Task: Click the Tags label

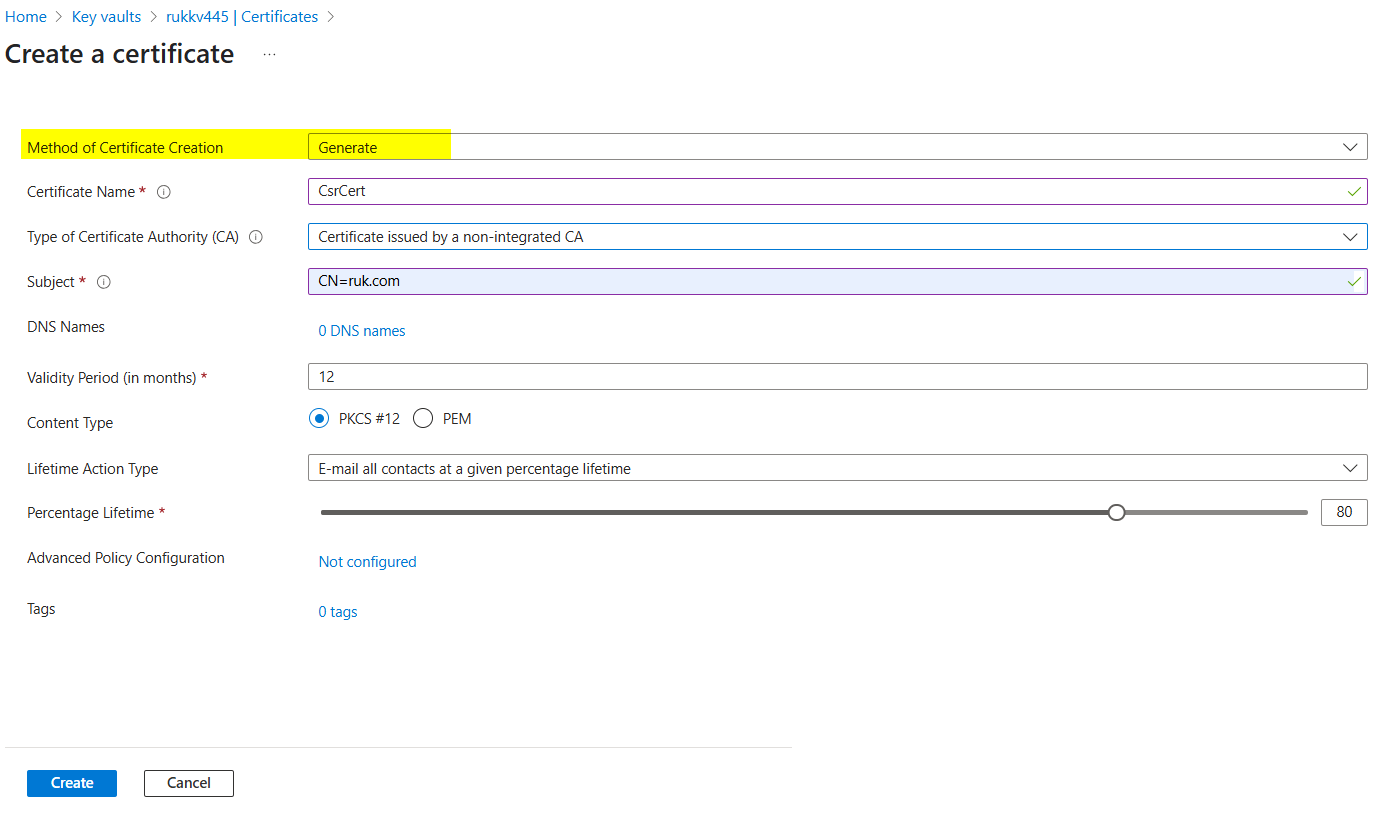Action: [x=41, y=609]
